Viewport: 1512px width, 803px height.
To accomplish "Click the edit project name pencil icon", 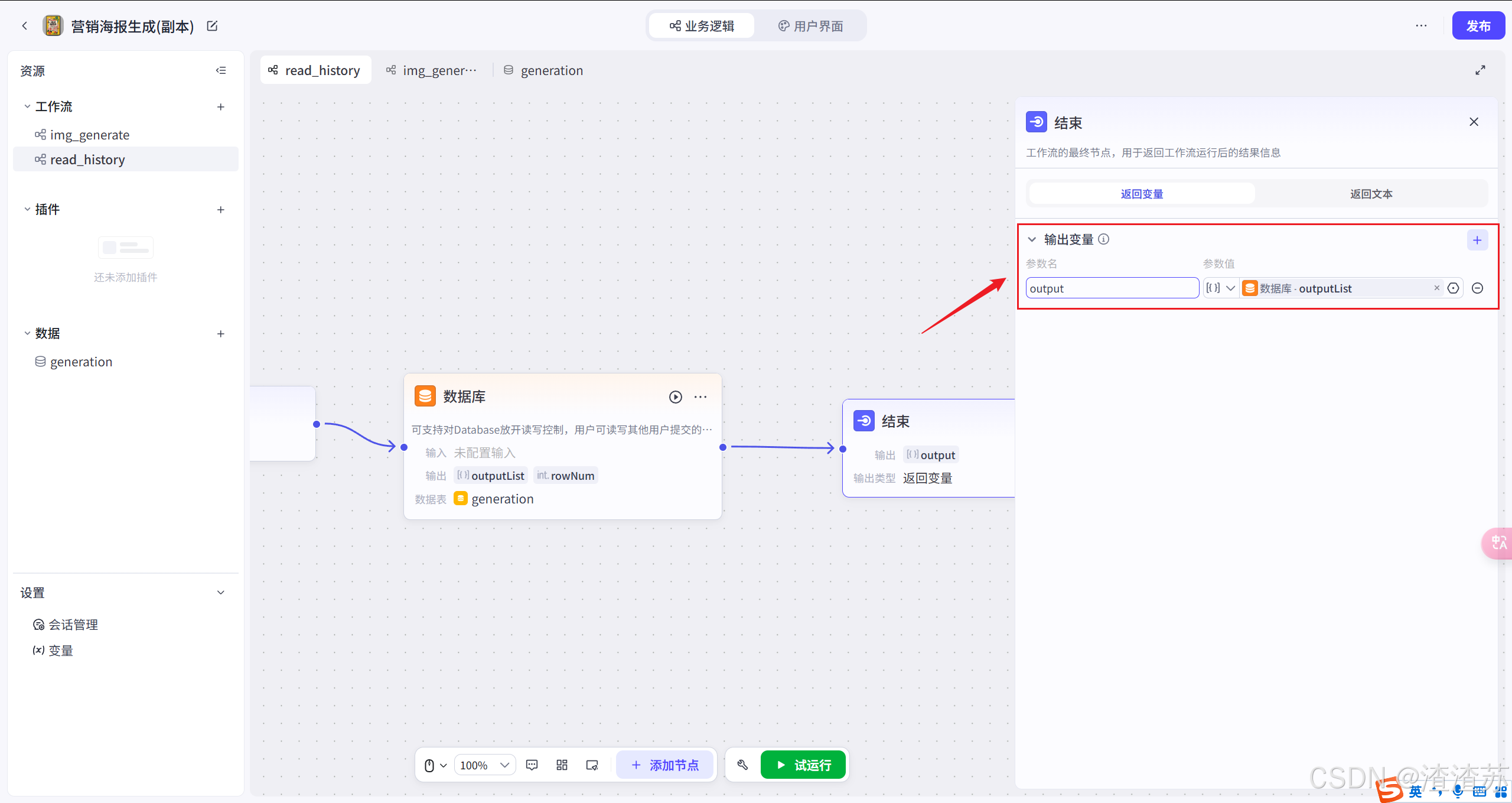I will pos(212,26).
